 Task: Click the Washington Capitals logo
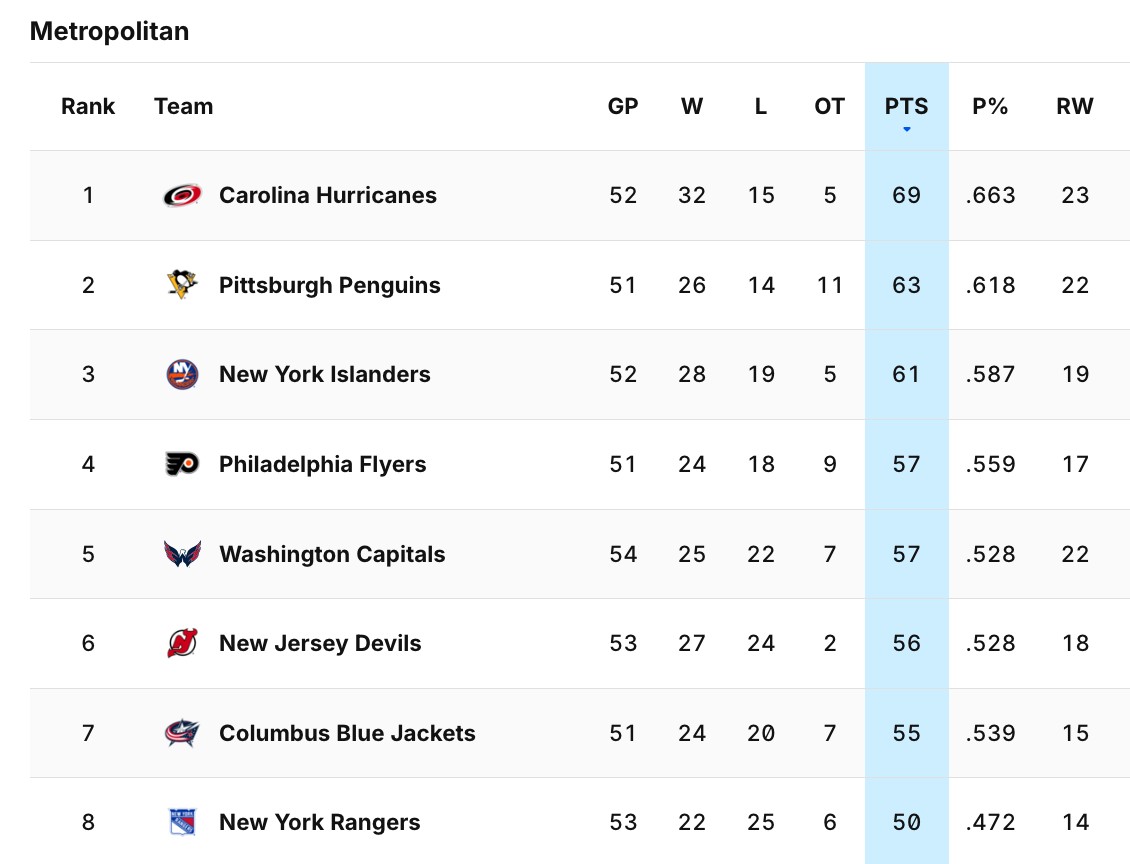(183, 553)
